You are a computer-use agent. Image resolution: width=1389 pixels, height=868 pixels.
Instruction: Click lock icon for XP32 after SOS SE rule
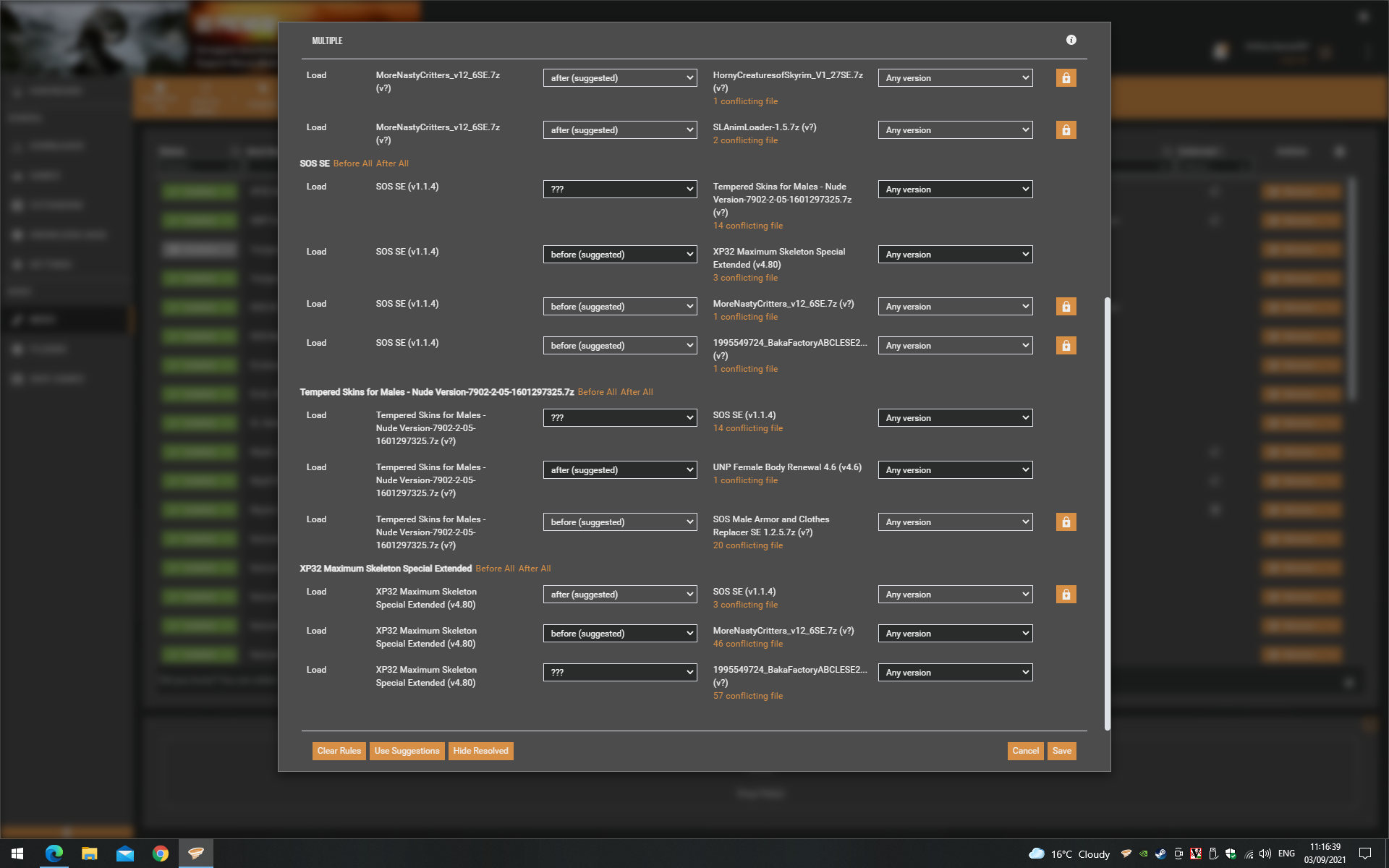(x=1066, y=595)
